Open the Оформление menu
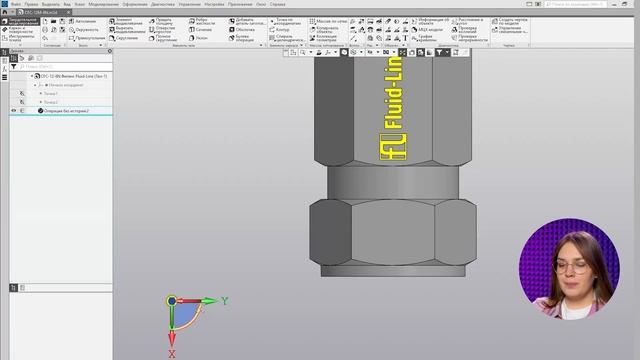The height and width of the screenshot is (360, 640). click(135, 4)
